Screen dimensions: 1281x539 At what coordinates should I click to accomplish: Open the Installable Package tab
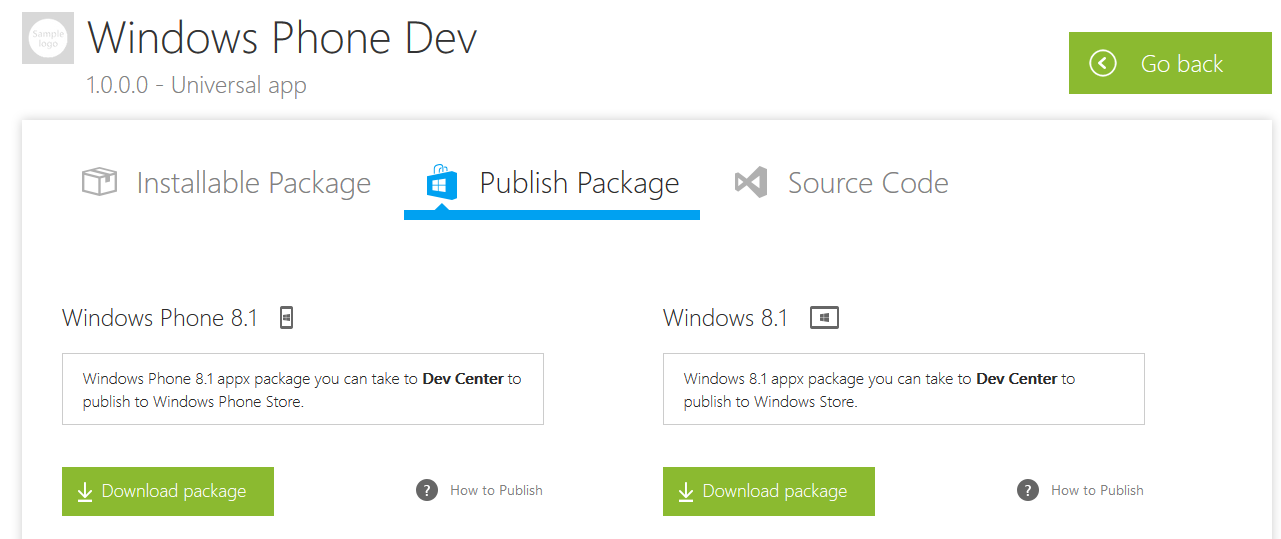point(226,183)
